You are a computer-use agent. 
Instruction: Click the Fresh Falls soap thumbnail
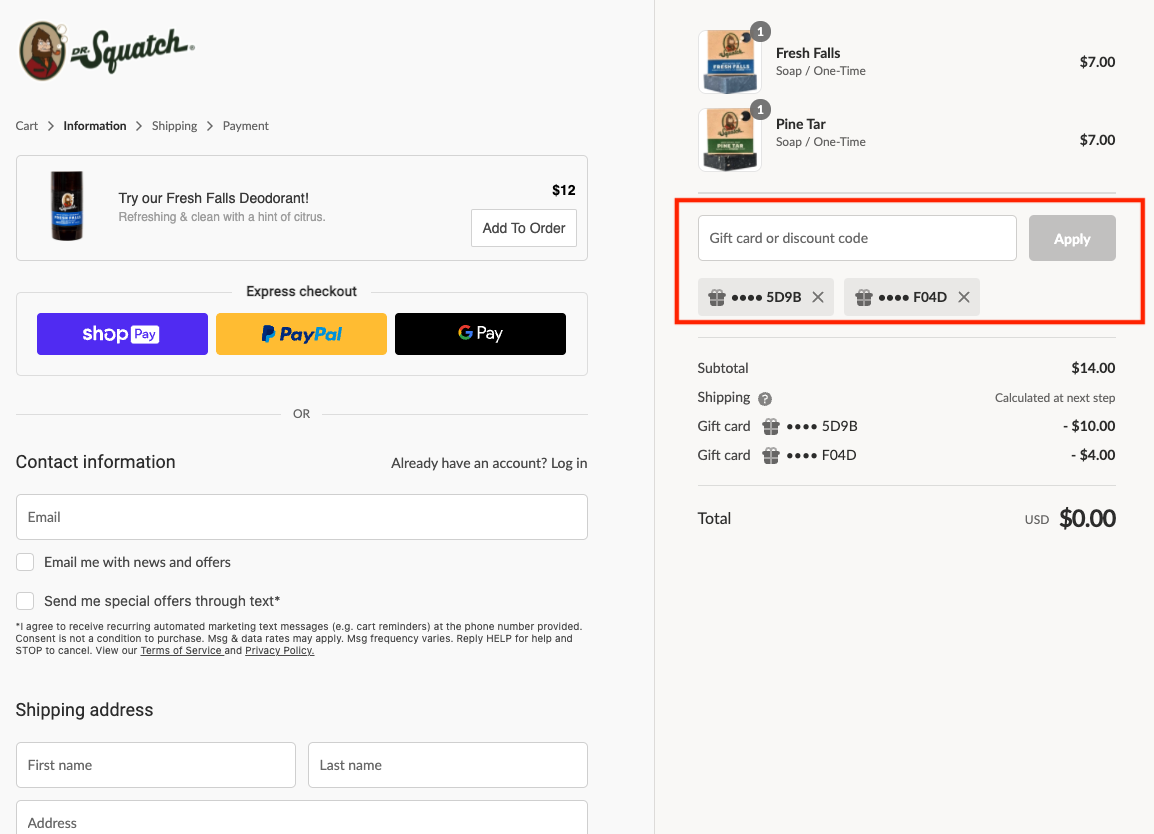(x=729, y=62)
